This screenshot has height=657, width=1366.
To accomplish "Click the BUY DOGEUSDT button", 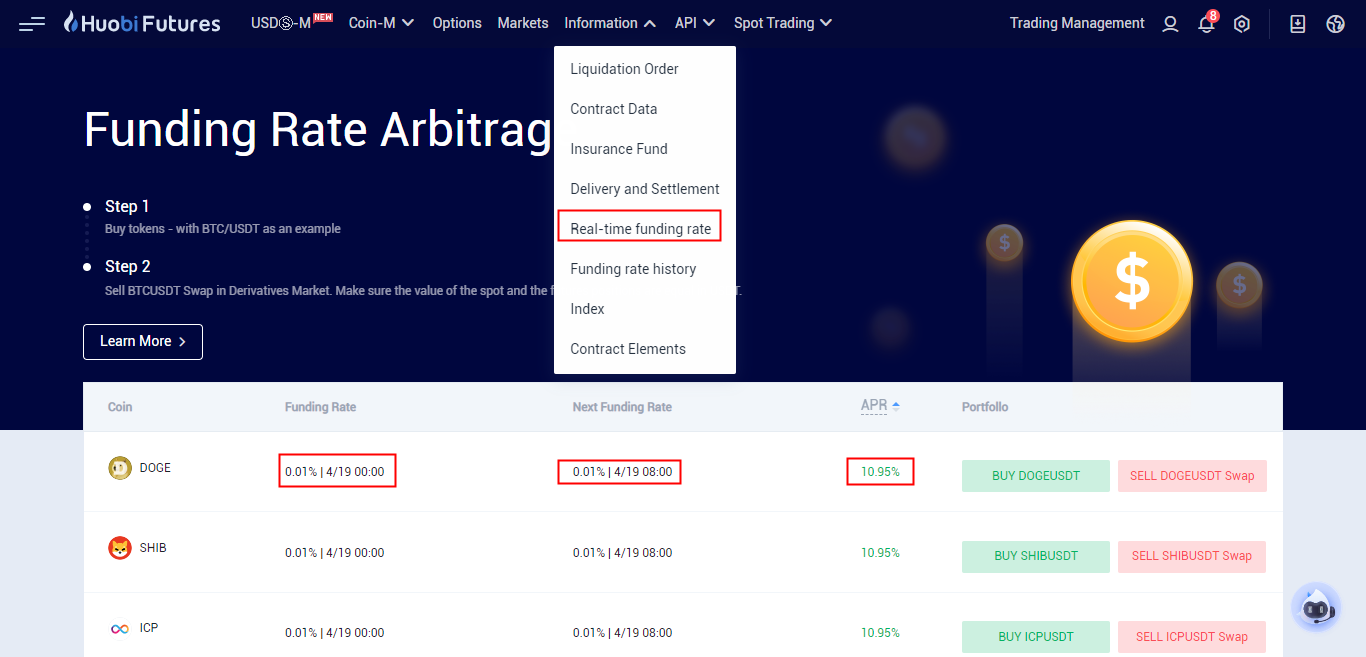I will coord(1035,476).
